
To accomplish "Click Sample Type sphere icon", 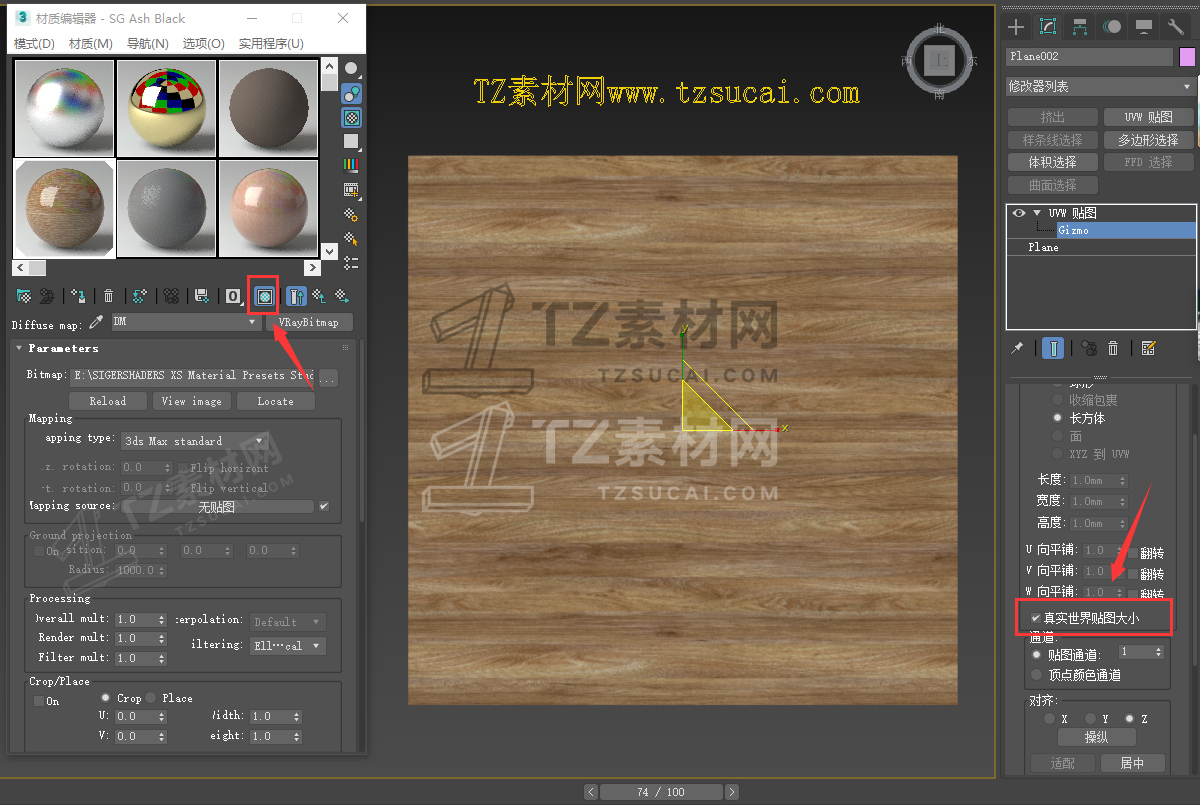I will tap(352, 69).
